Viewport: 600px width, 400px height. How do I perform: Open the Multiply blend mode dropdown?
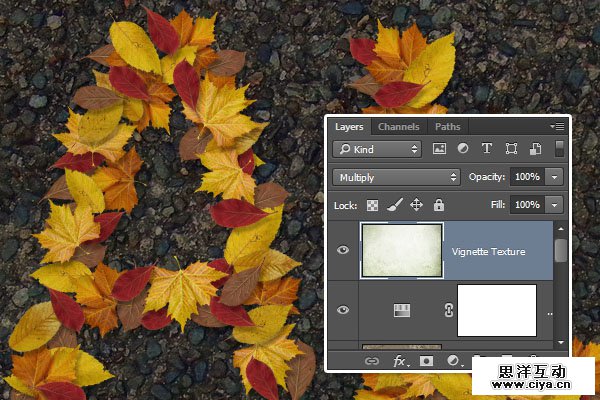pyautogui.click(x=396, y=177)
